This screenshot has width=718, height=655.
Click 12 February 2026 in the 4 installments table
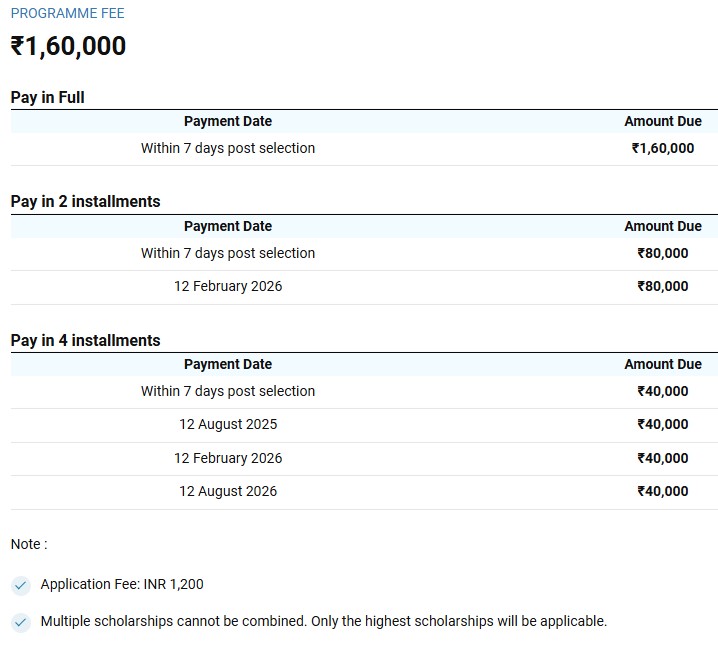pos(228,458)
